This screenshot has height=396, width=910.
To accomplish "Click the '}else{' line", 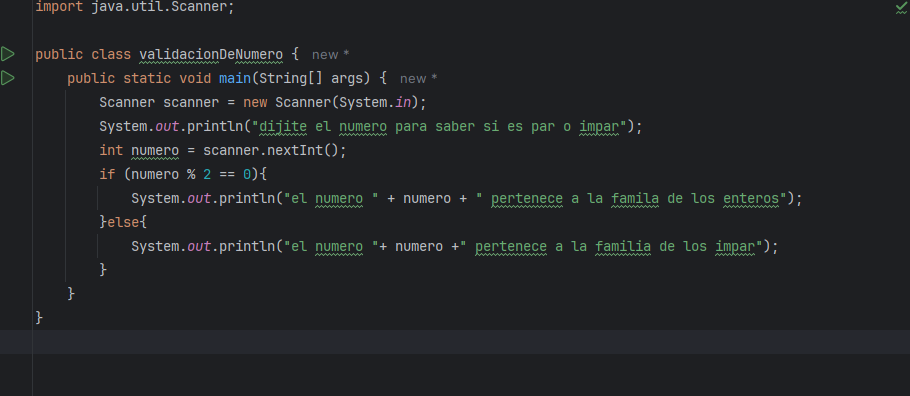I will pyautogui.click(x=123, y=221).
